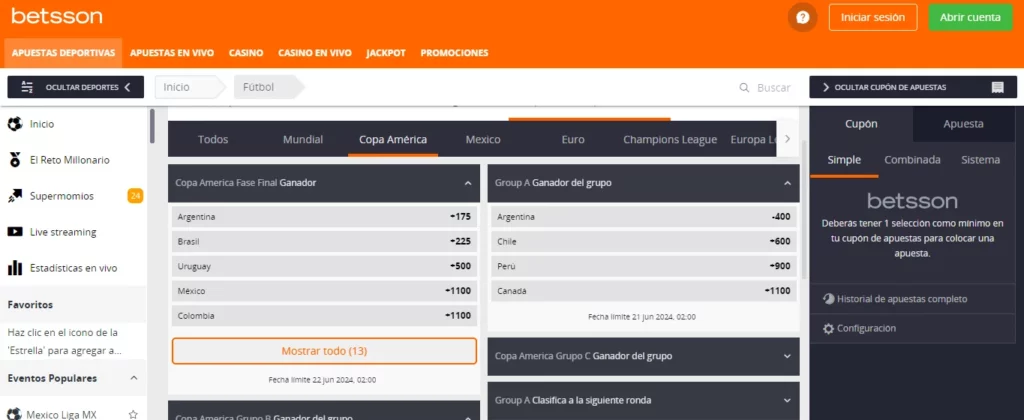Switch to the Champions League tab
This screenshot has width=1024, height=420.
click(669, 139)
